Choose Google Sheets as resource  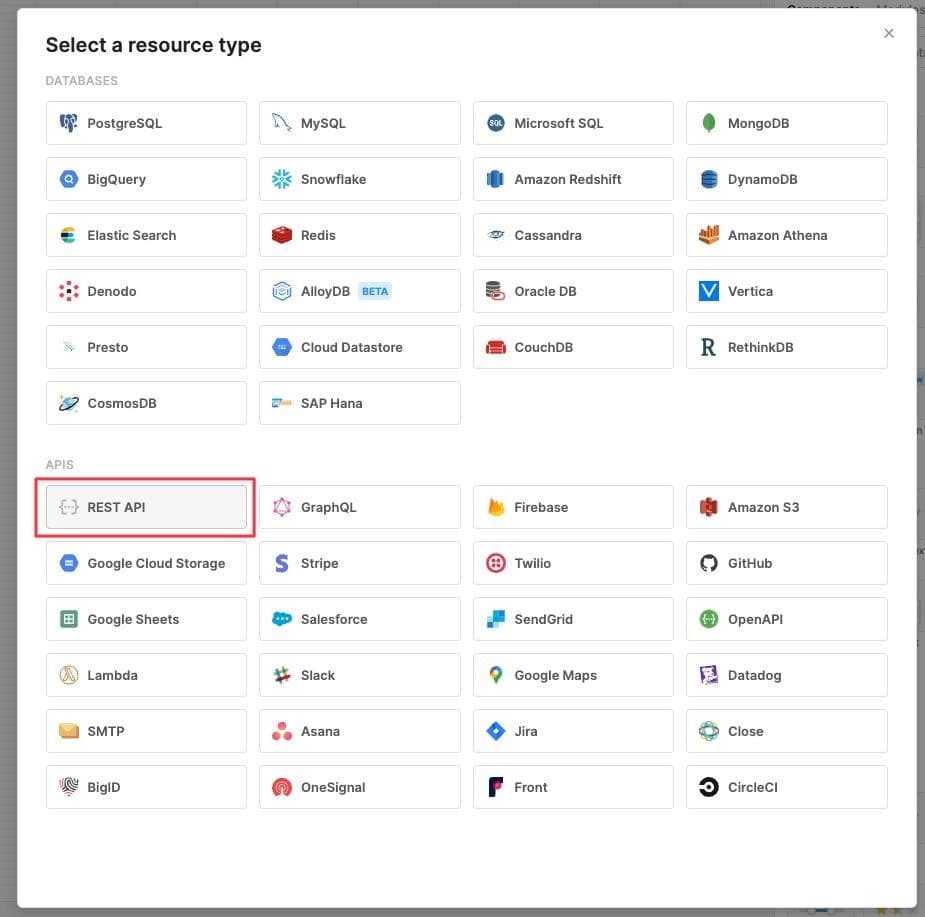point(146,619)
